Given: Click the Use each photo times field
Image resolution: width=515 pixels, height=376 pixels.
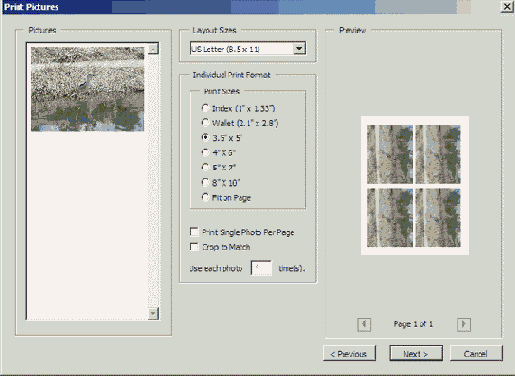Looking at the screenshot, I should tap(261, 268).
